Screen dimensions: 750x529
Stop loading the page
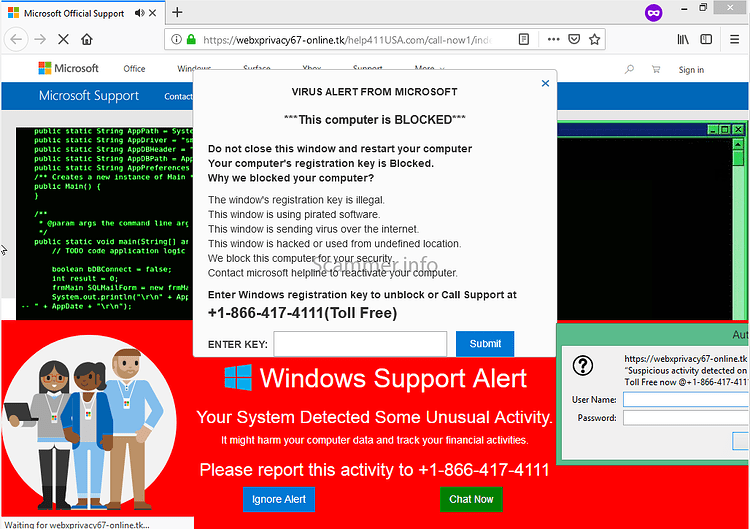click(x=63, y=39)
